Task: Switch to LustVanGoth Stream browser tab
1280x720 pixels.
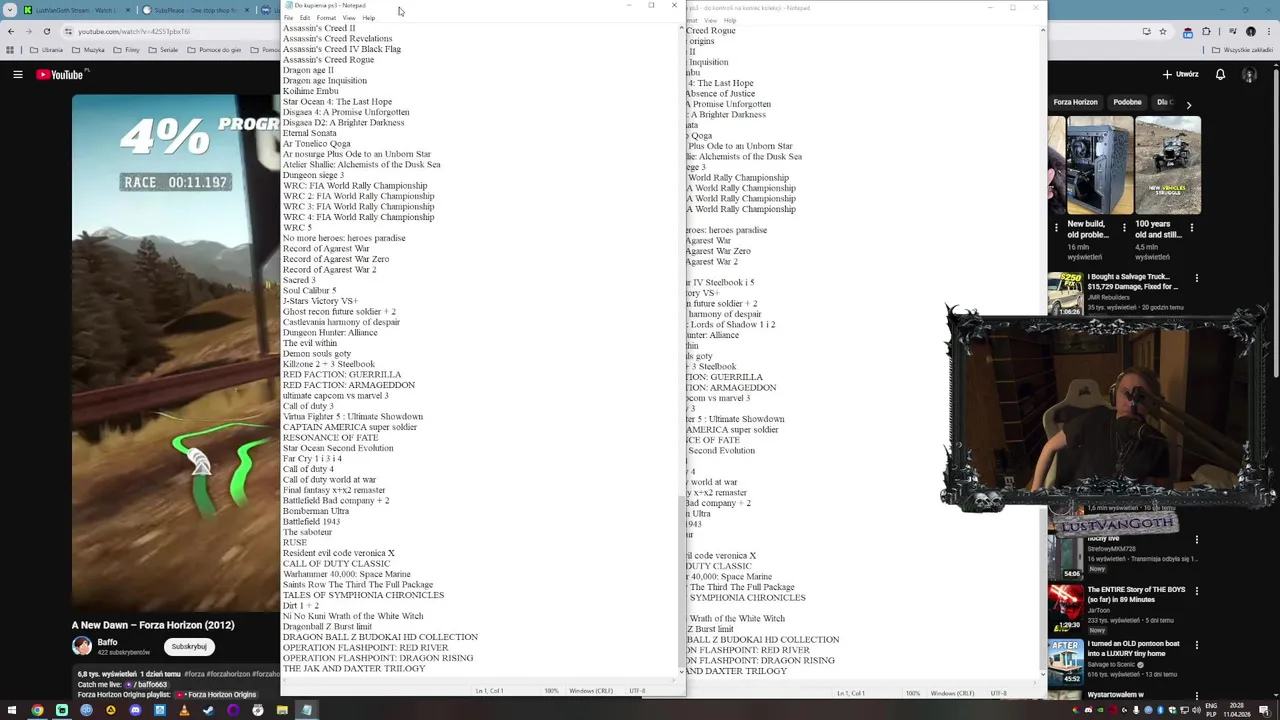Action: (75, 10)
